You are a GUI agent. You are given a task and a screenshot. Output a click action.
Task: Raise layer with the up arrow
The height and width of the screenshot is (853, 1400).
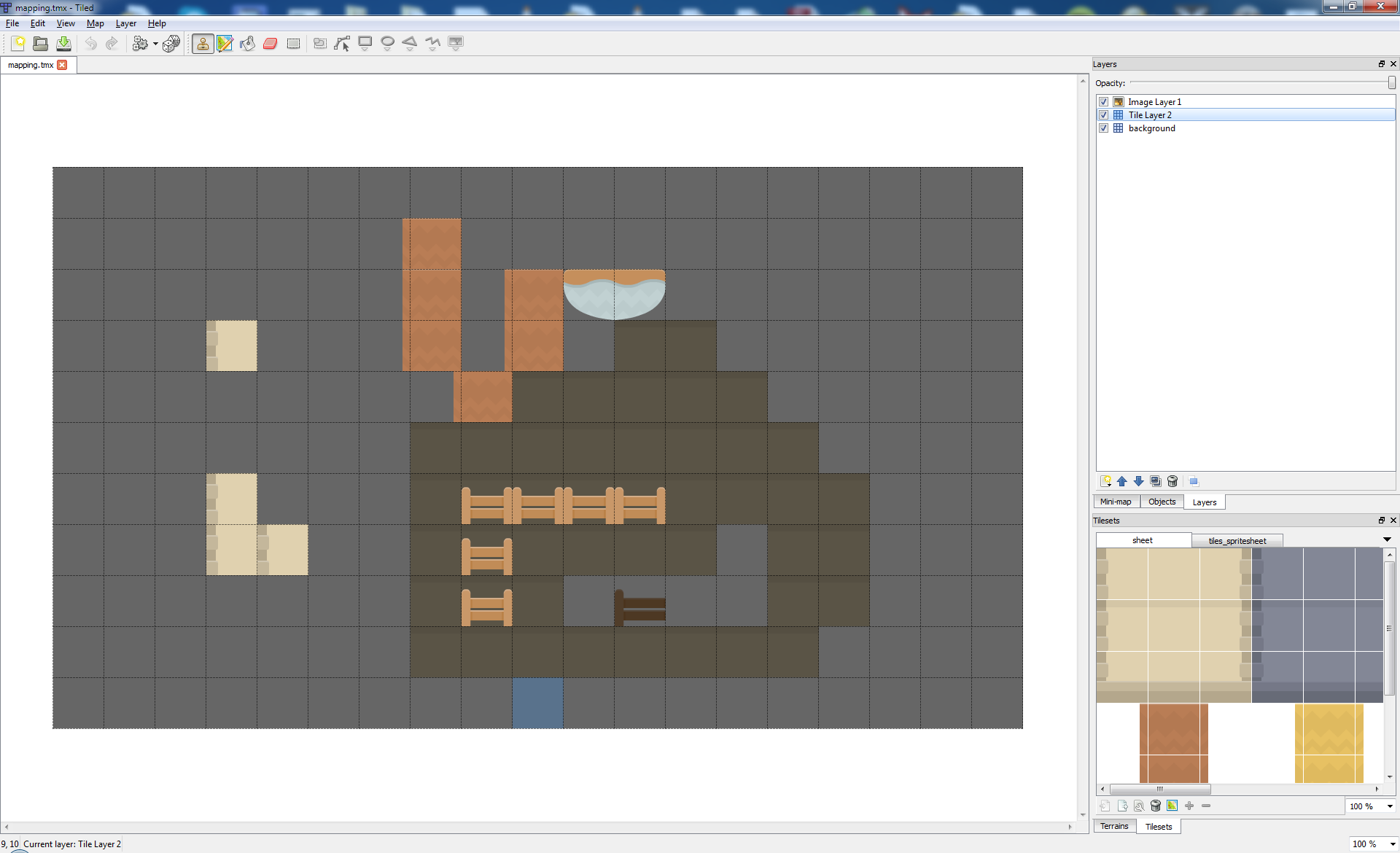[1122, 481]
